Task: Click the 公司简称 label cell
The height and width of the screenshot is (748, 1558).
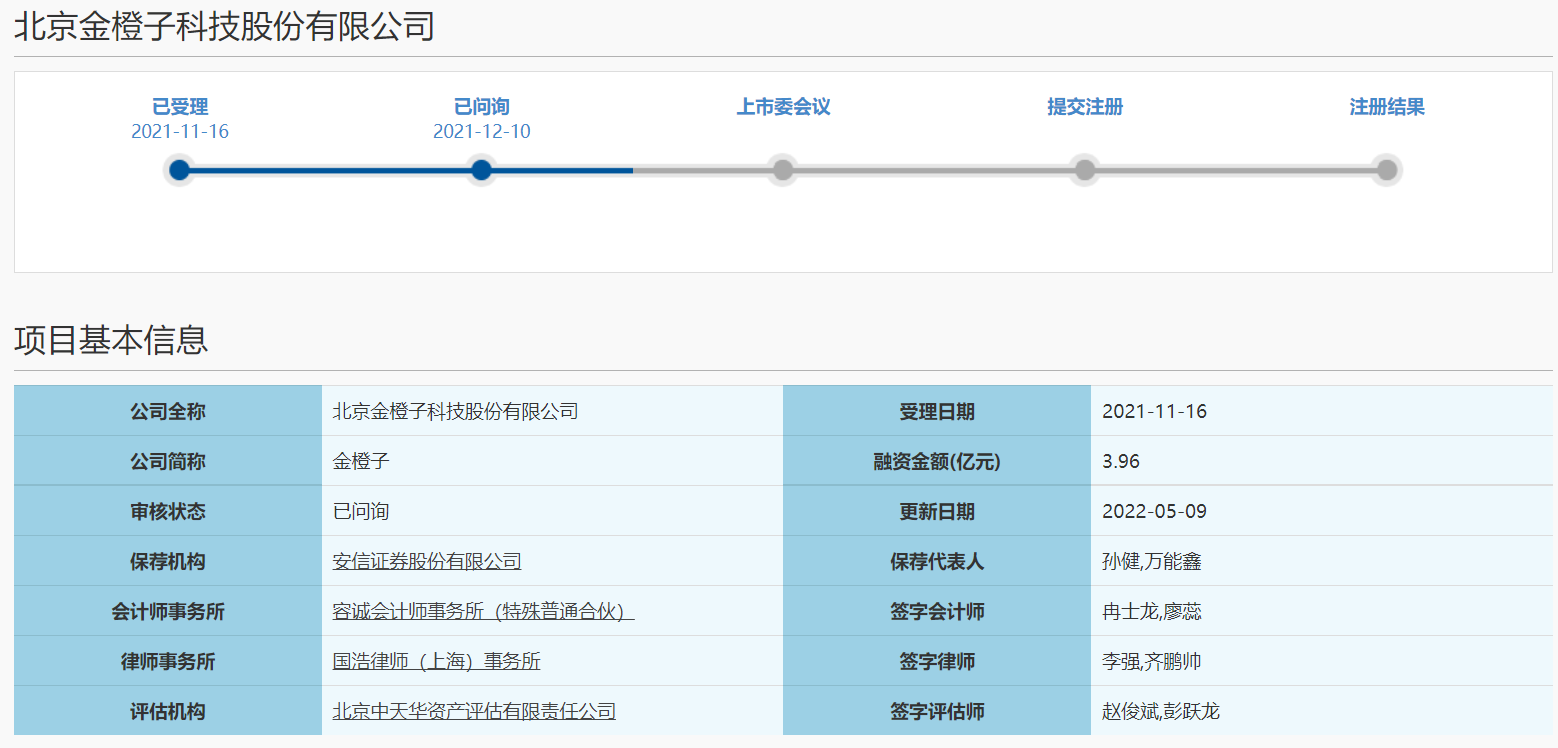Action: pos(168,461)
